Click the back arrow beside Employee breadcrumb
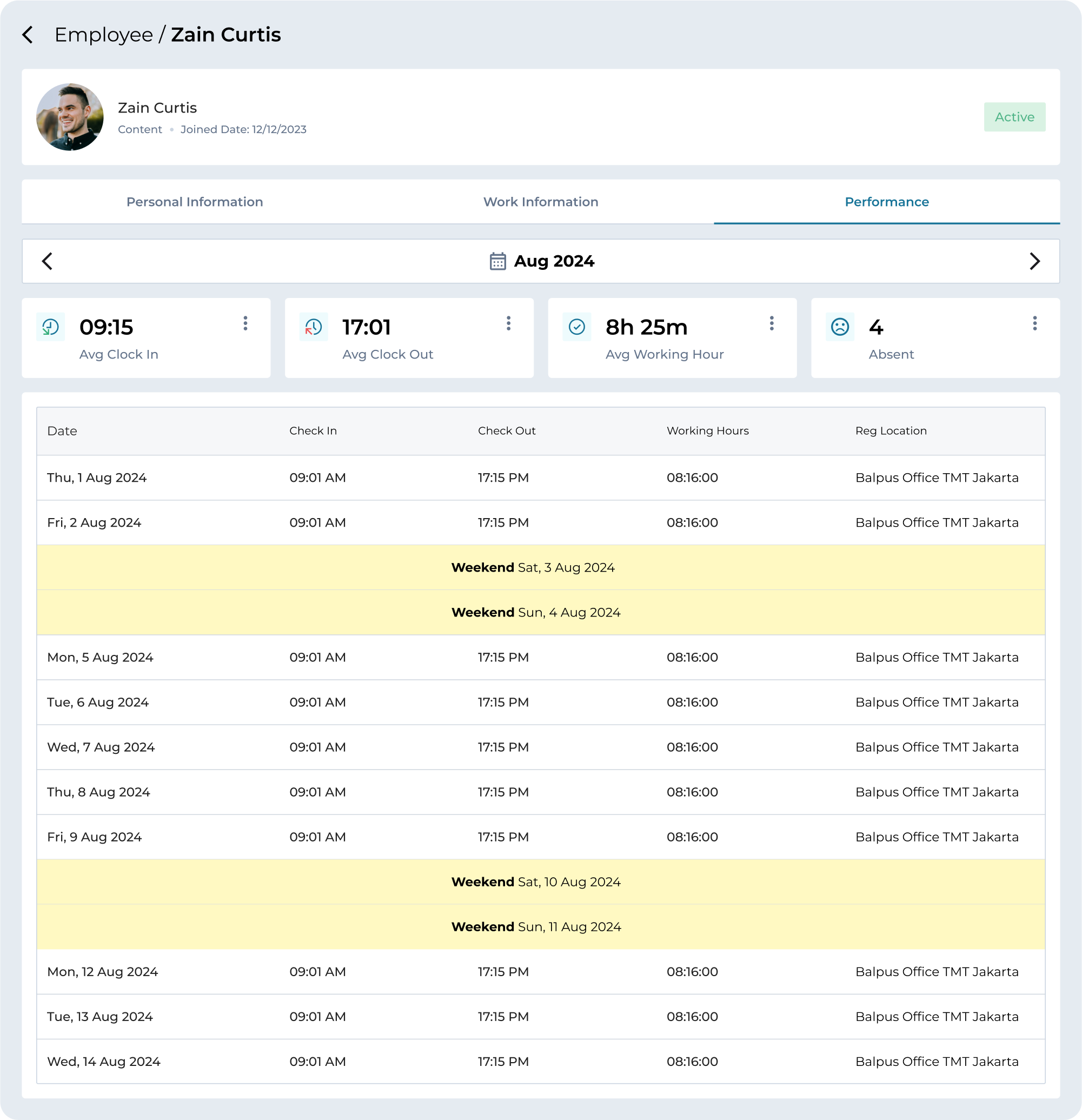The width and height of the screenshot is (1082, 1120). (28, 35)
